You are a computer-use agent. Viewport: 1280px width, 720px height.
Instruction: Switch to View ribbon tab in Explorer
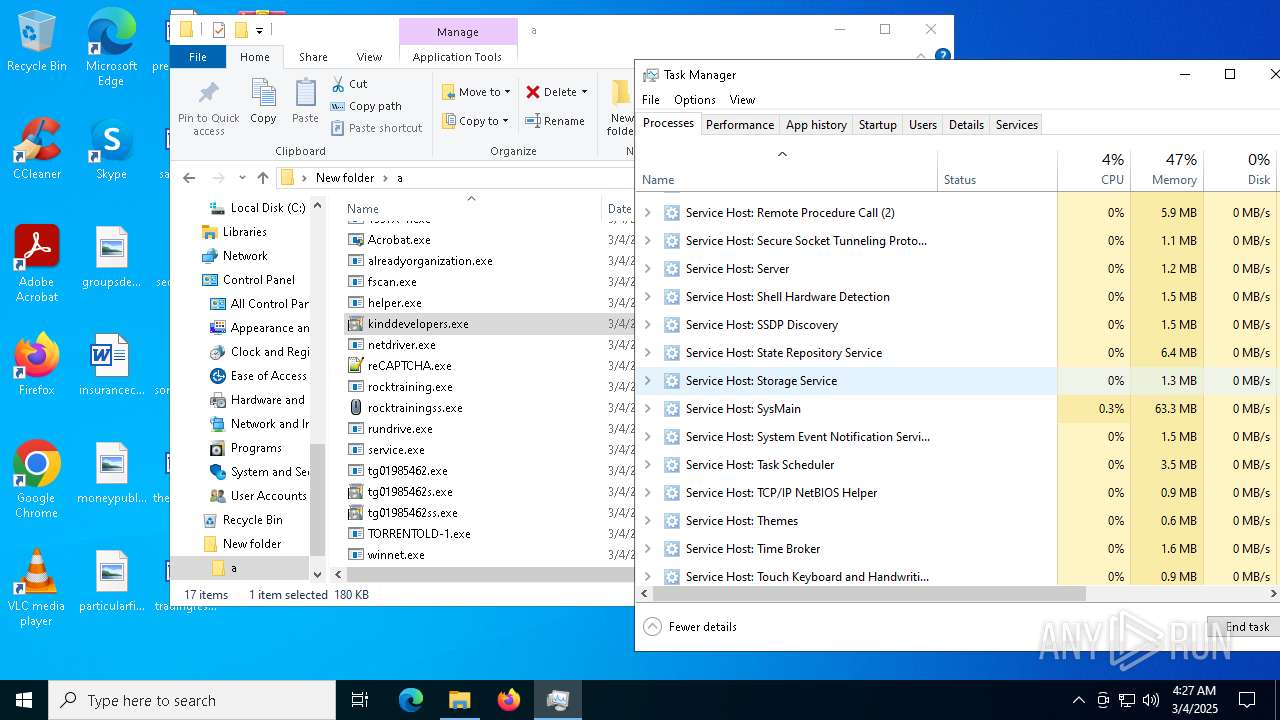369,57
